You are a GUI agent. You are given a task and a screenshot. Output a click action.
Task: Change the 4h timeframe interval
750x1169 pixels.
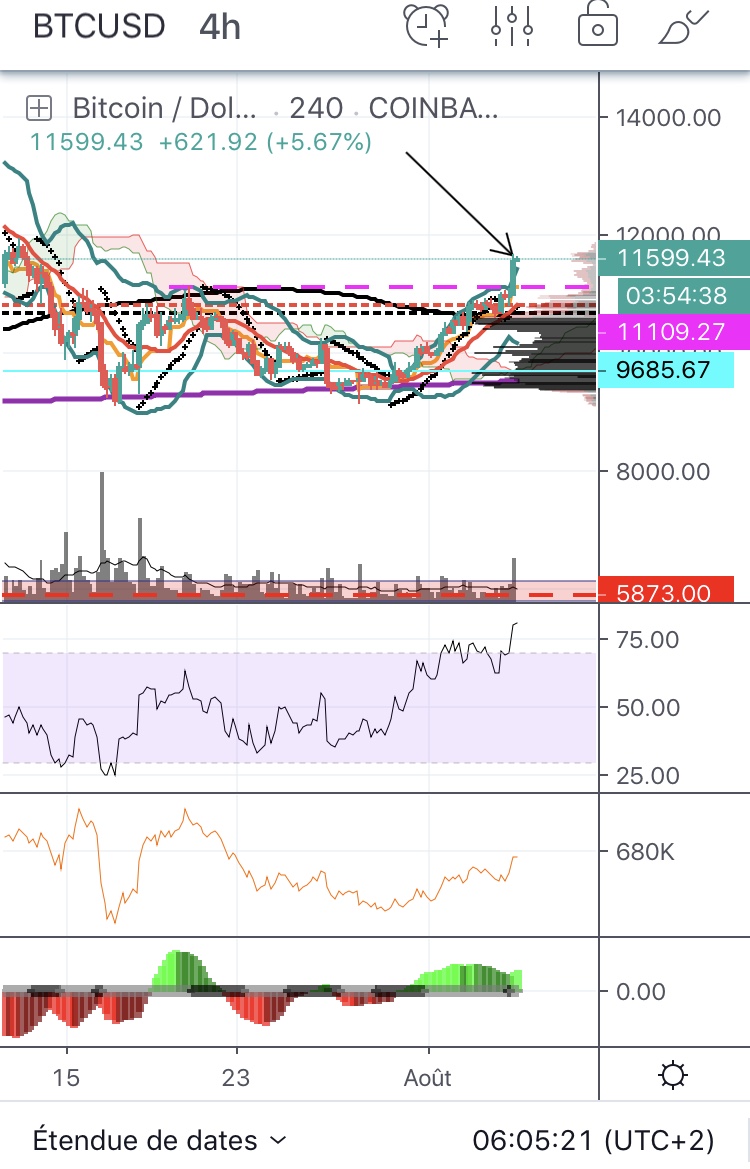coord(220,27)
